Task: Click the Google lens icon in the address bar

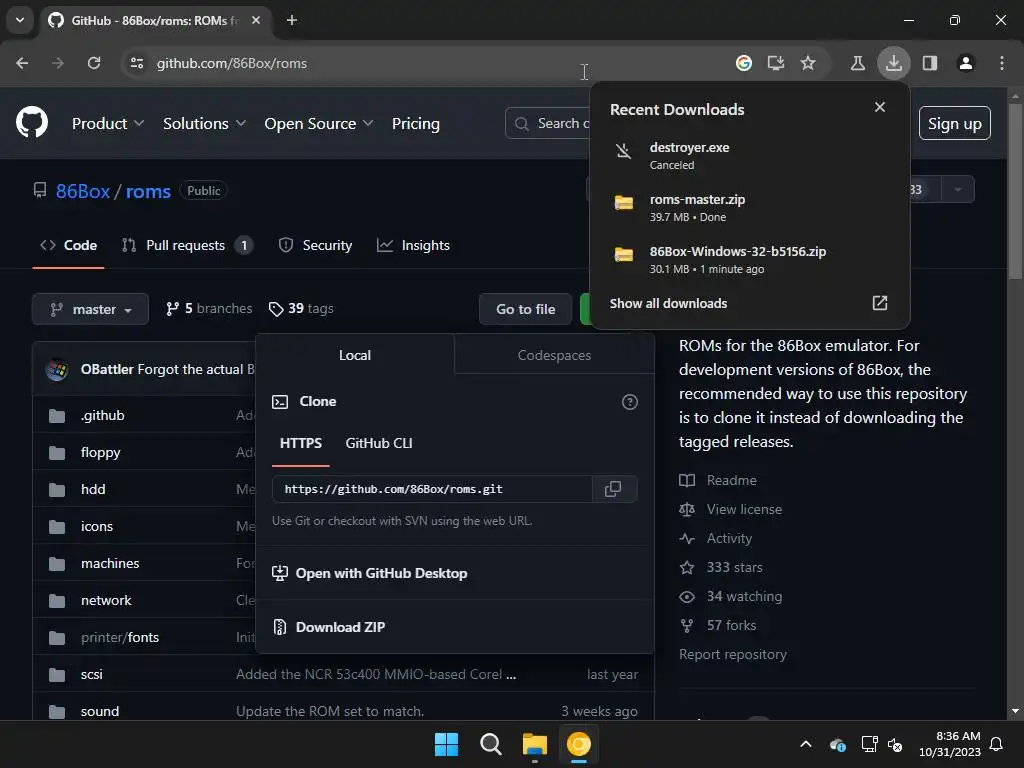Action: 743,63
